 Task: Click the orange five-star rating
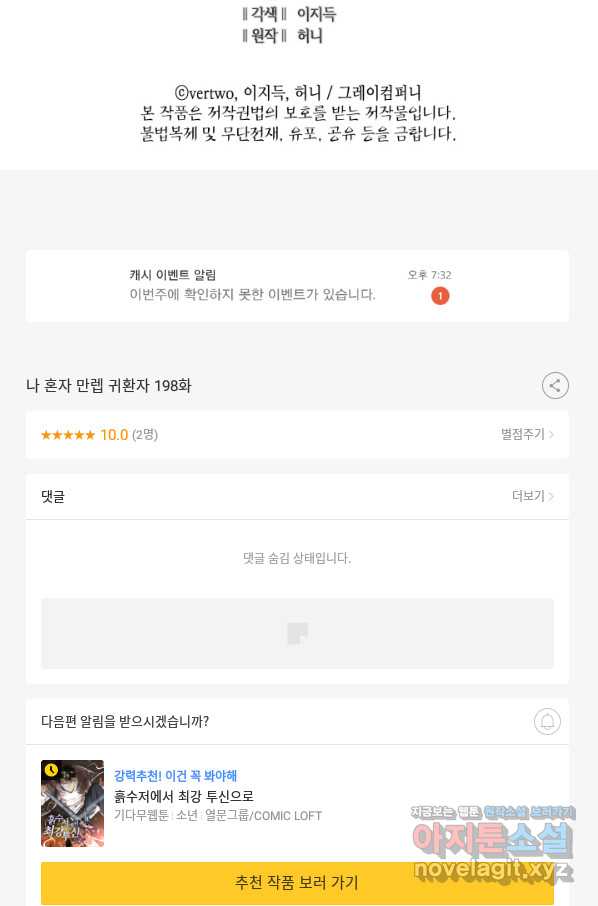click(x=68, y=435)
